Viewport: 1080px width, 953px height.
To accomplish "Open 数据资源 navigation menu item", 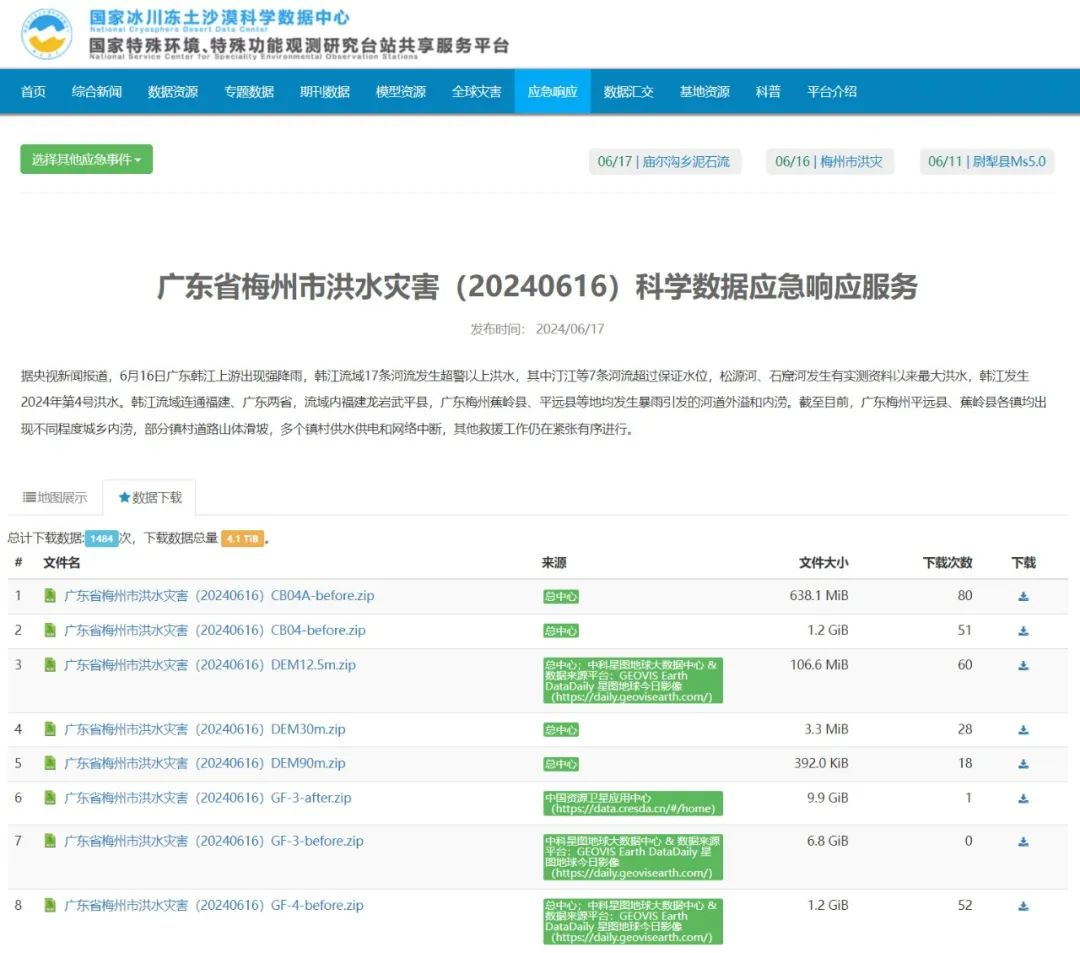I will 173,92.
